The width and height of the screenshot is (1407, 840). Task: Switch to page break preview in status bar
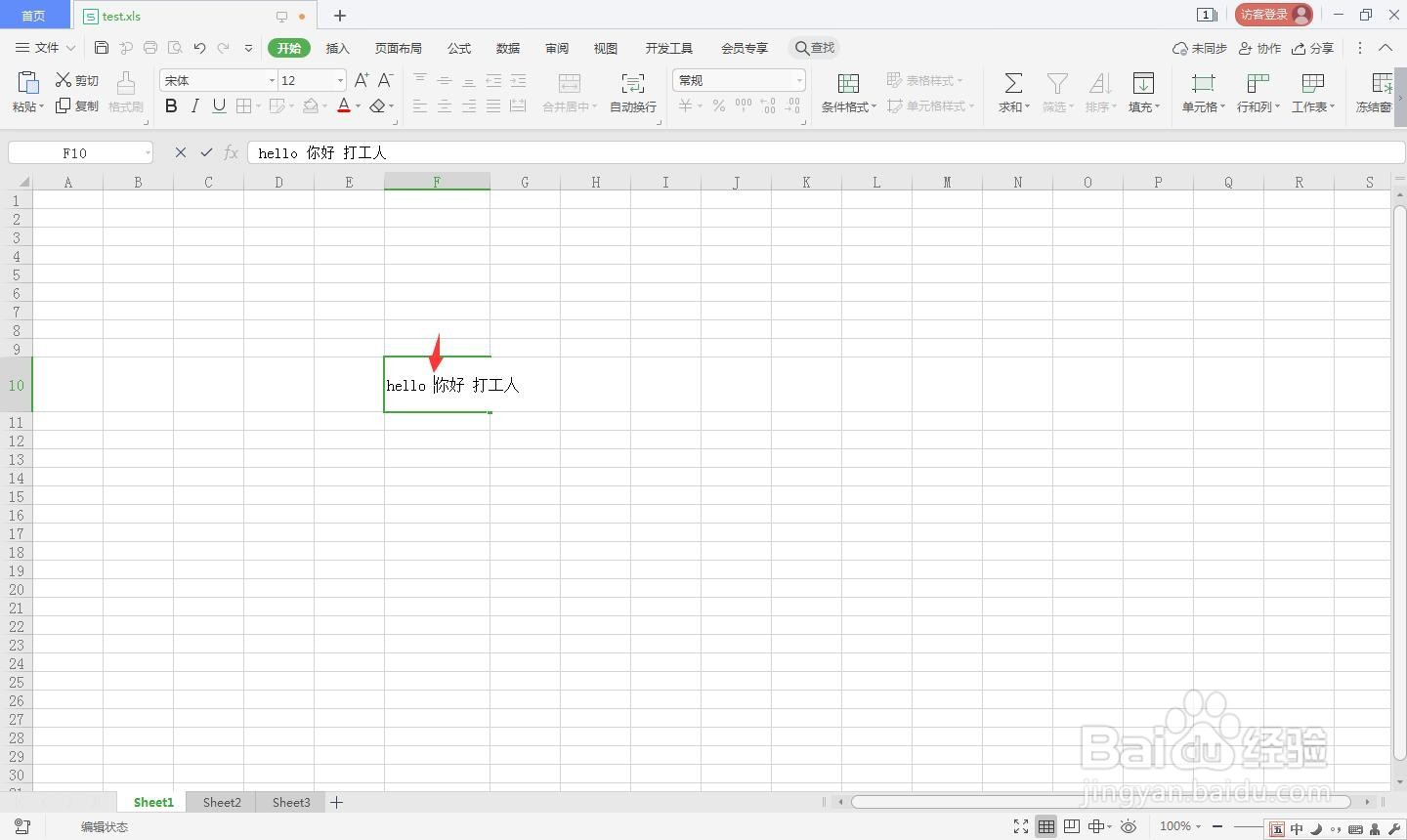click(1072, 826)
